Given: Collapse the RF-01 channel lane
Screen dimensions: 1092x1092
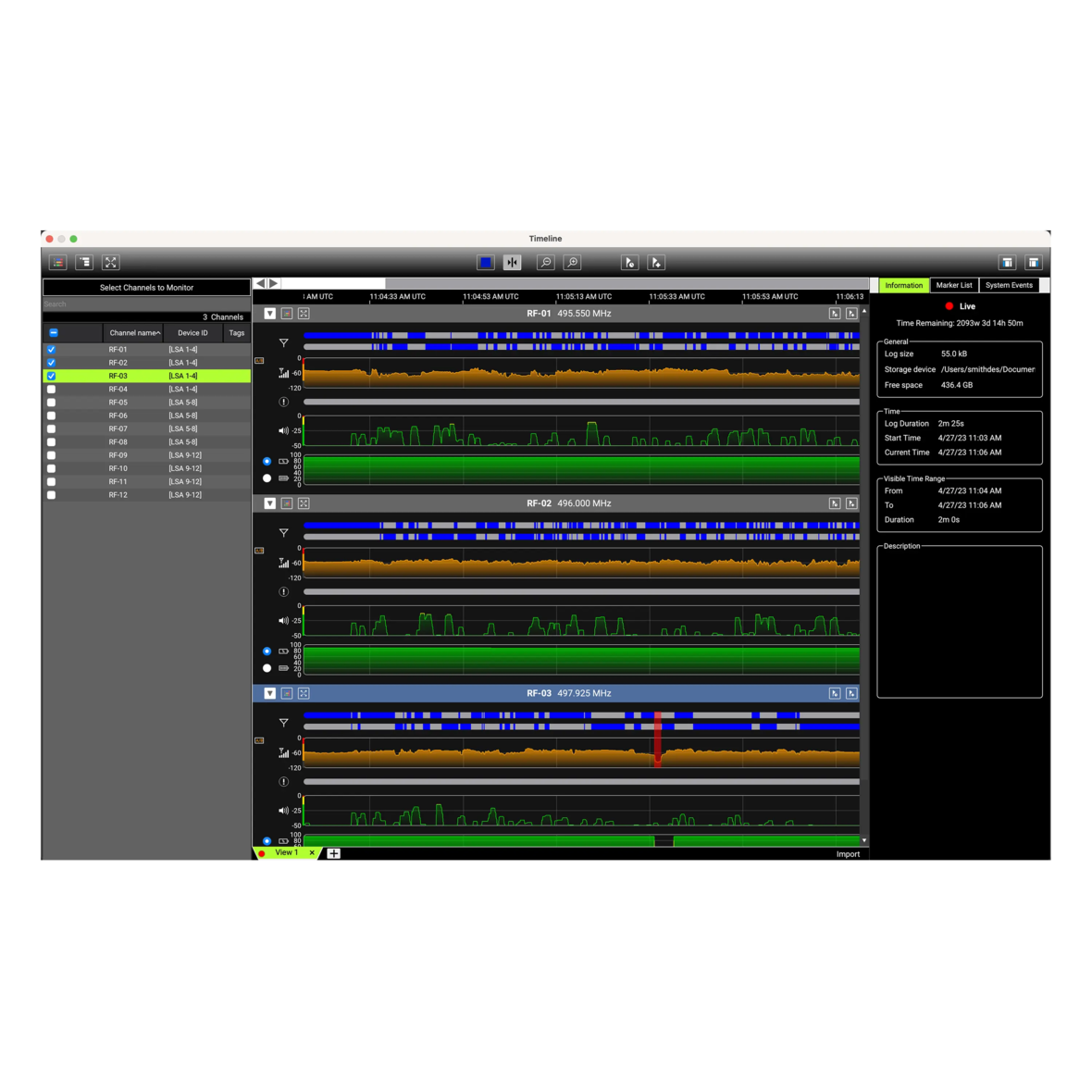Looking at the screenshot, I should [x=269, y=314].
